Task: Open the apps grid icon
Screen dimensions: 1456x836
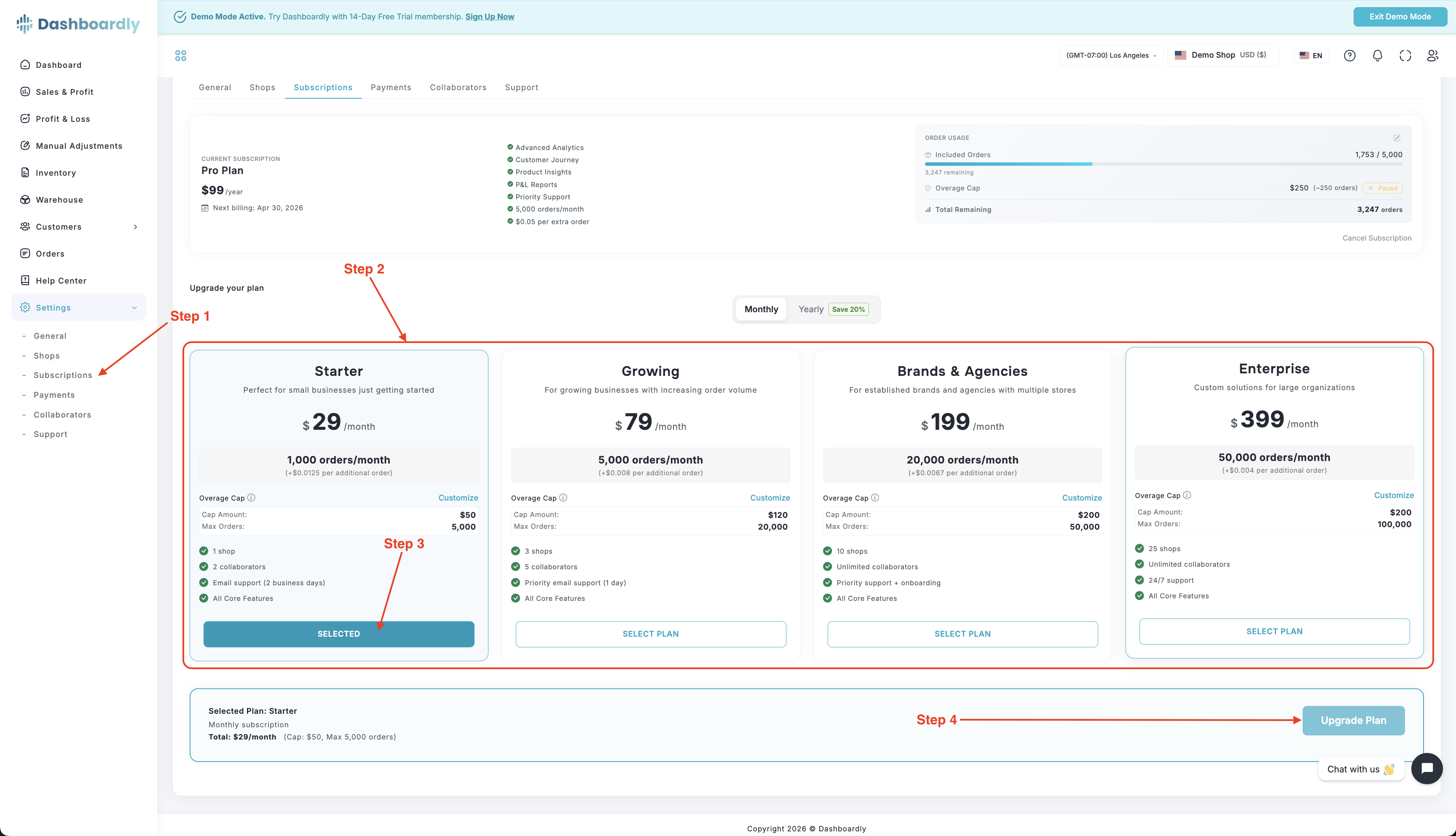Action: coord(181,56)
